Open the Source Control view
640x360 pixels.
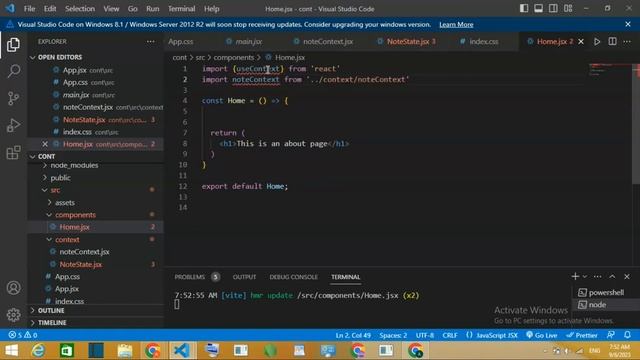13,98
